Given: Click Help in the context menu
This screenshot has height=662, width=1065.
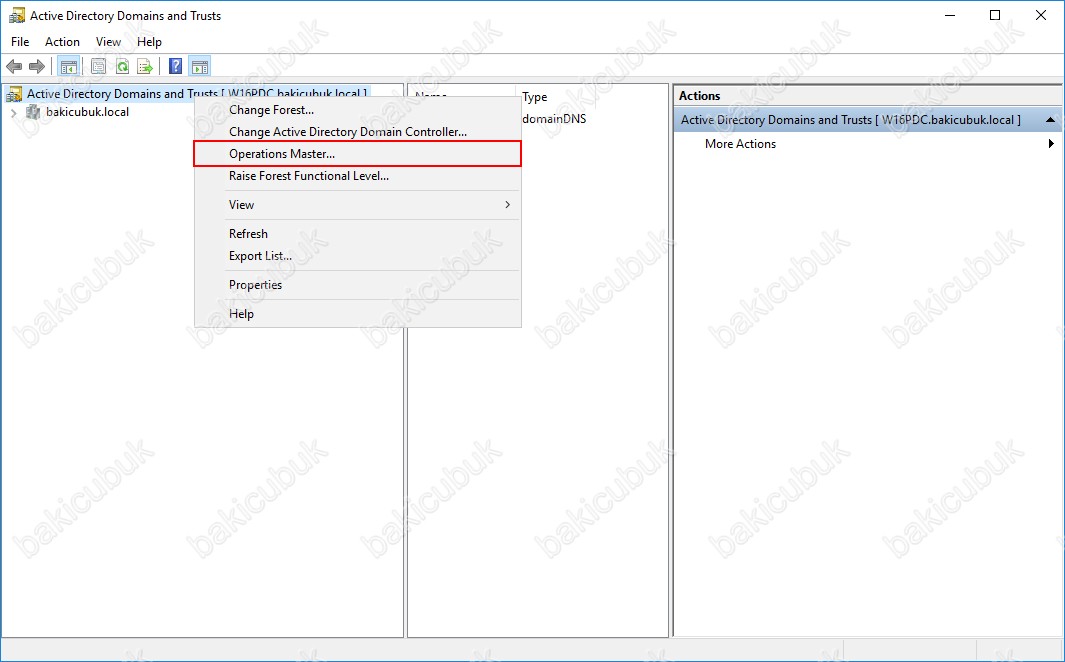Looking at the screenshot, I should pos(358,314).
